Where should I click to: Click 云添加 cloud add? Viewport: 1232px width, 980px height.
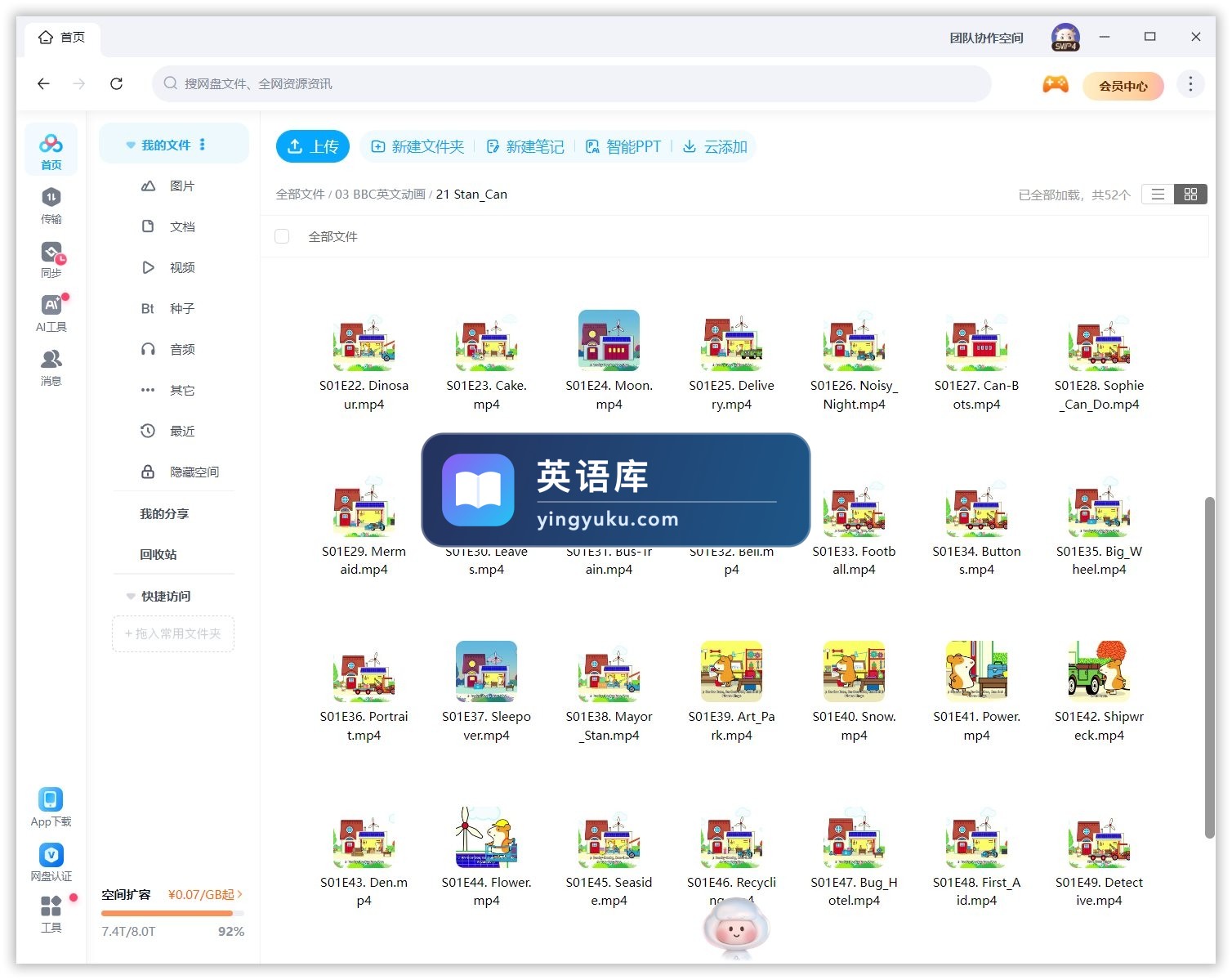tap(716, 146)
